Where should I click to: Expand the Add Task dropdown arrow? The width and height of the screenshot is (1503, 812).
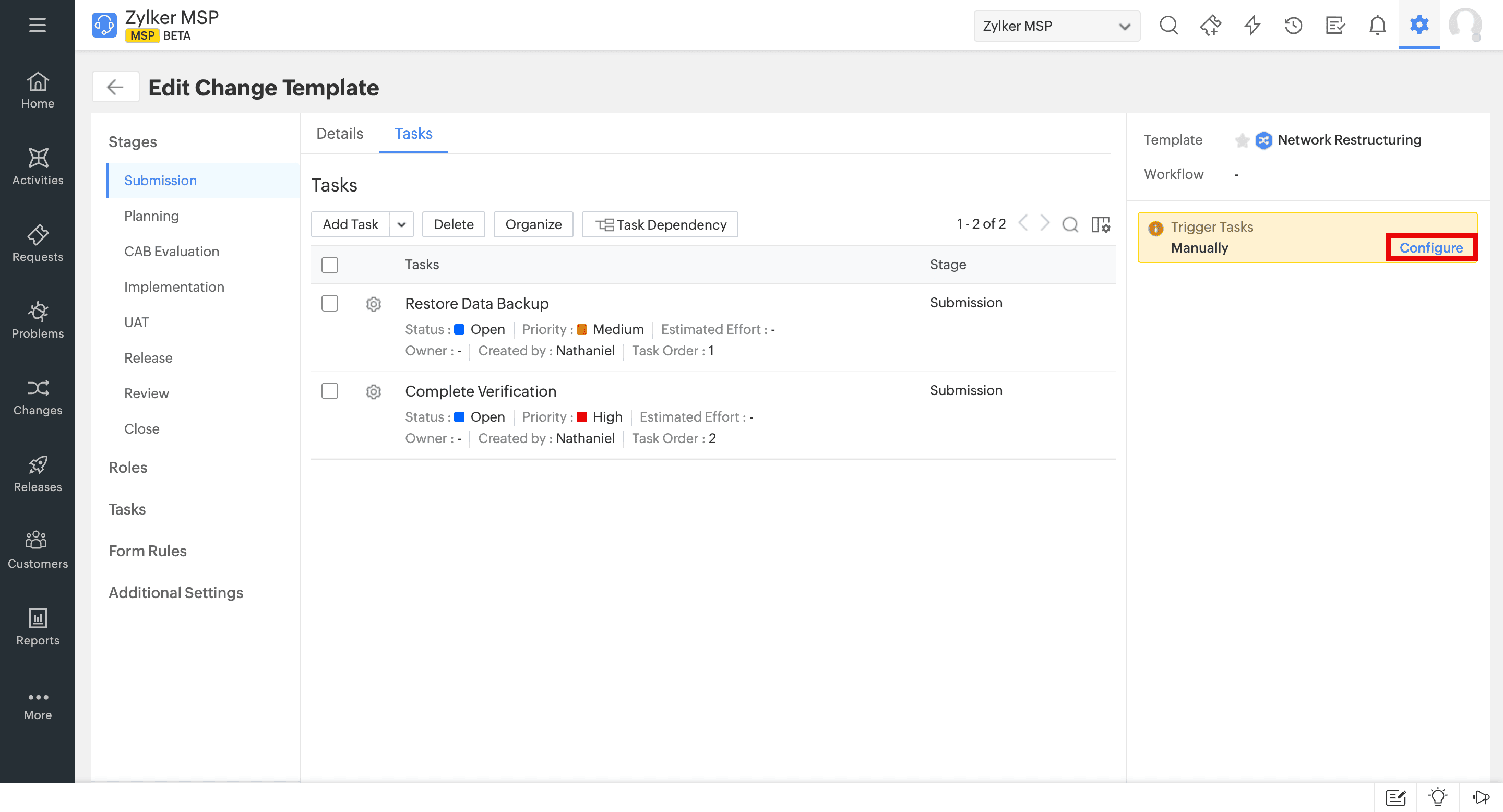coord(401,224)
